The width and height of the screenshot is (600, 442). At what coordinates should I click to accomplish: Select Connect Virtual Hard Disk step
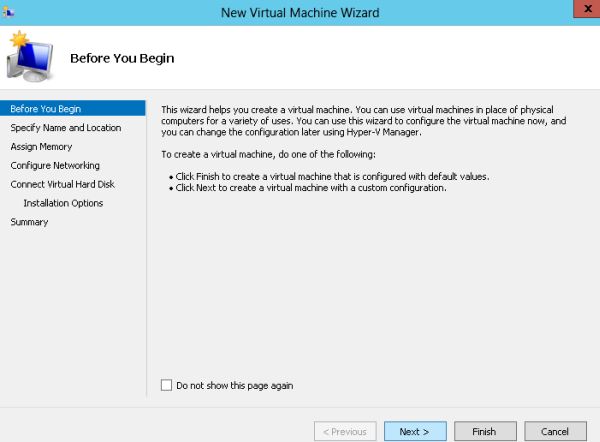click(x=63, y=185)
